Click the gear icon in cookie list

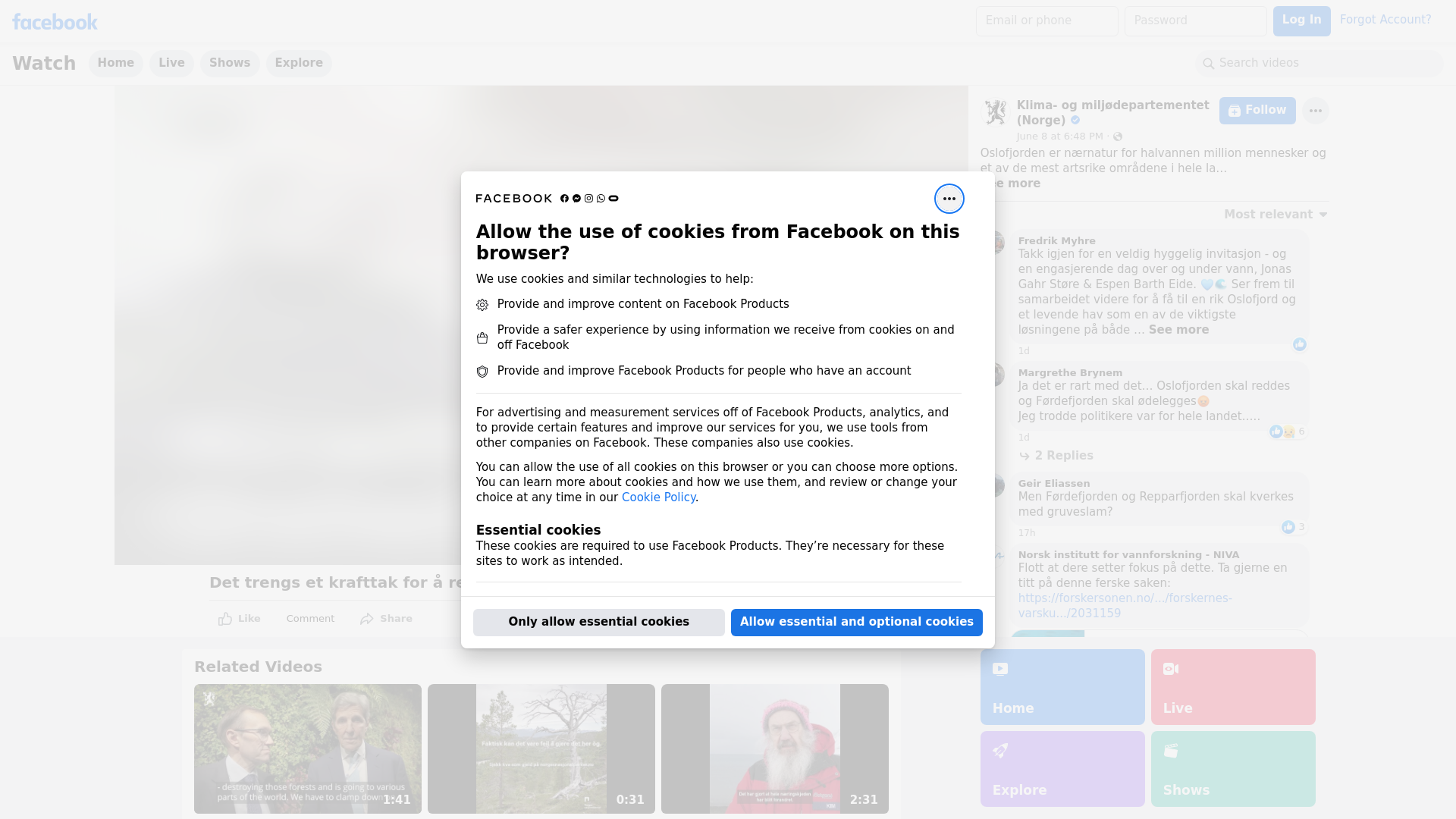tap(482, 305)
